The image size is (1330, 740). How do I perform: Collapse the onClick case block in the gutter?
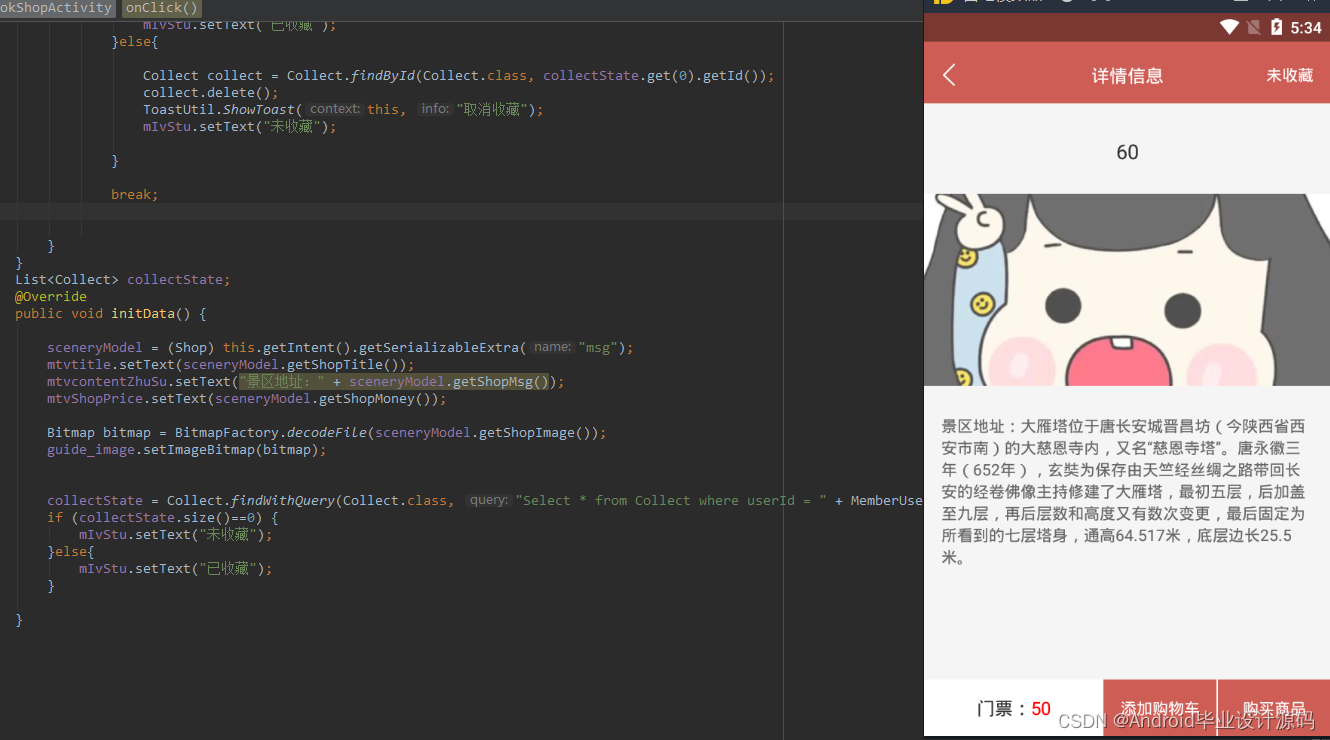8,24
